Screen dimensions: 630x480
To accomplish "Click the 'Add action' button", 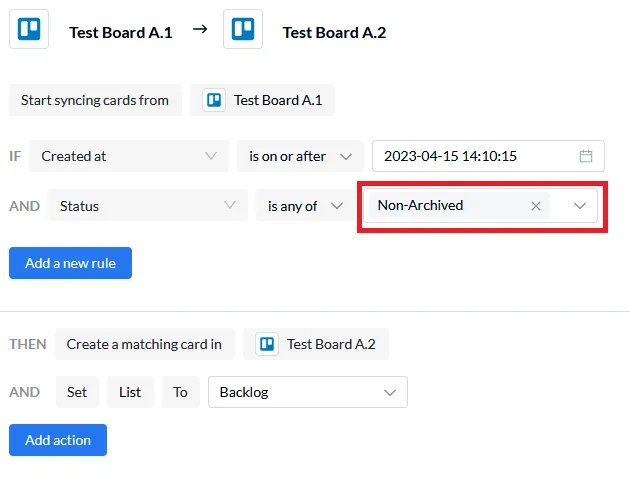I will 58,440.
